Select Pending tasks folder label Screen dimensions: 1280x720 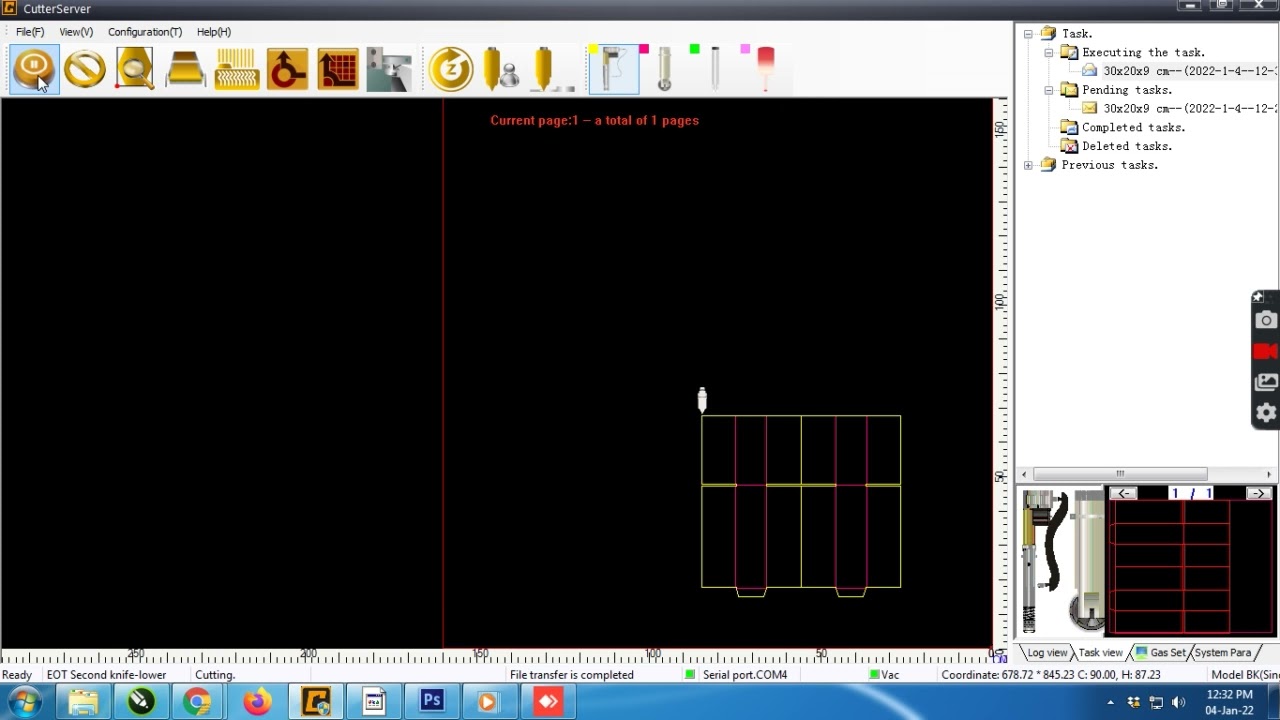coord(1126,90)
